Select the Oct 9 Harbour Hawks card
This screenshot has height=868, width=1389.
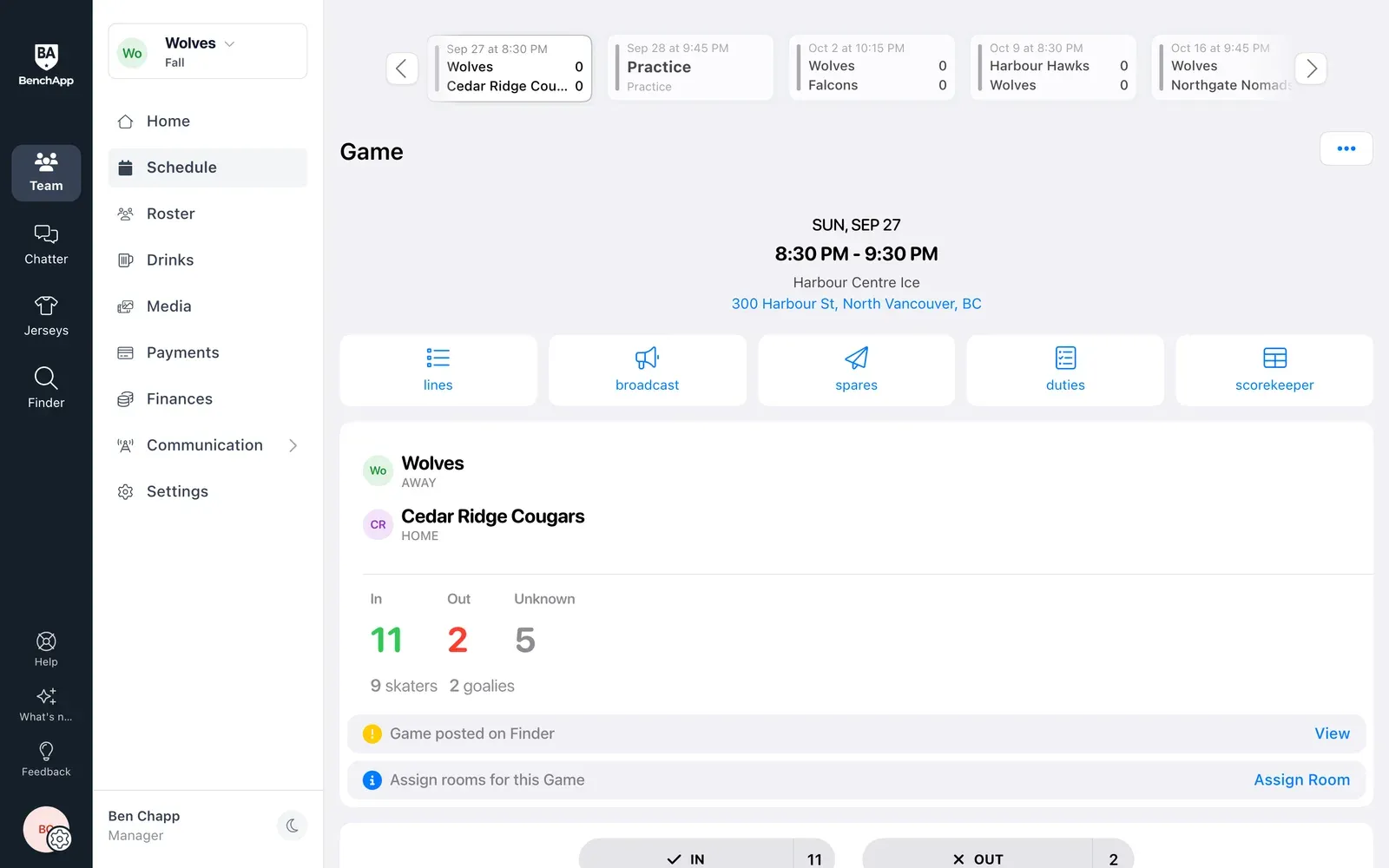(x=1053, y=68)
